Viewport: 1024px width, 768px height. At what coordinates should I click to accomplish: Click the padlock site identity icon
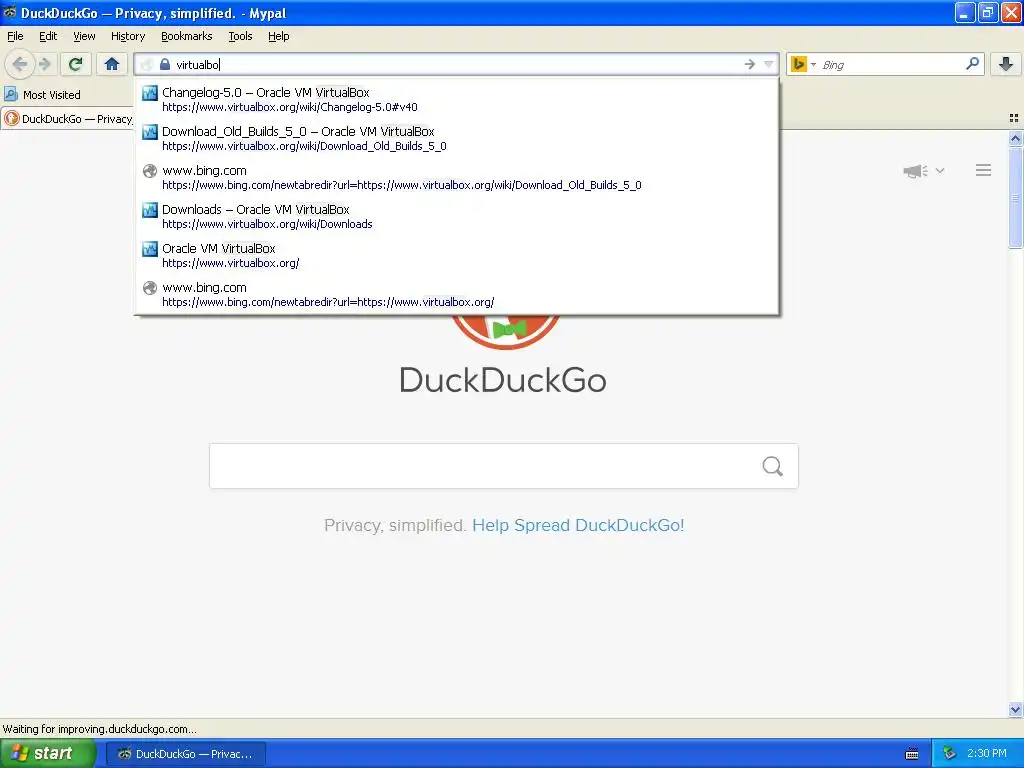pyautogui.click(x=165, y=64)
